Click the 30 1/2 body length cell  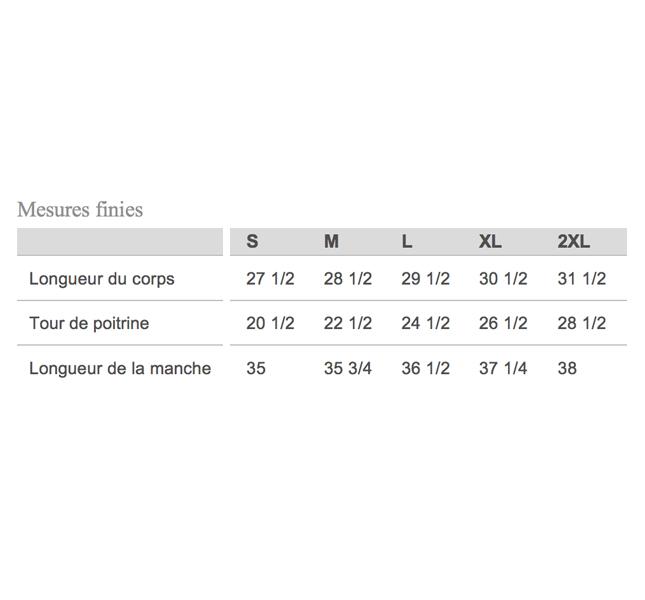(503, 279)
